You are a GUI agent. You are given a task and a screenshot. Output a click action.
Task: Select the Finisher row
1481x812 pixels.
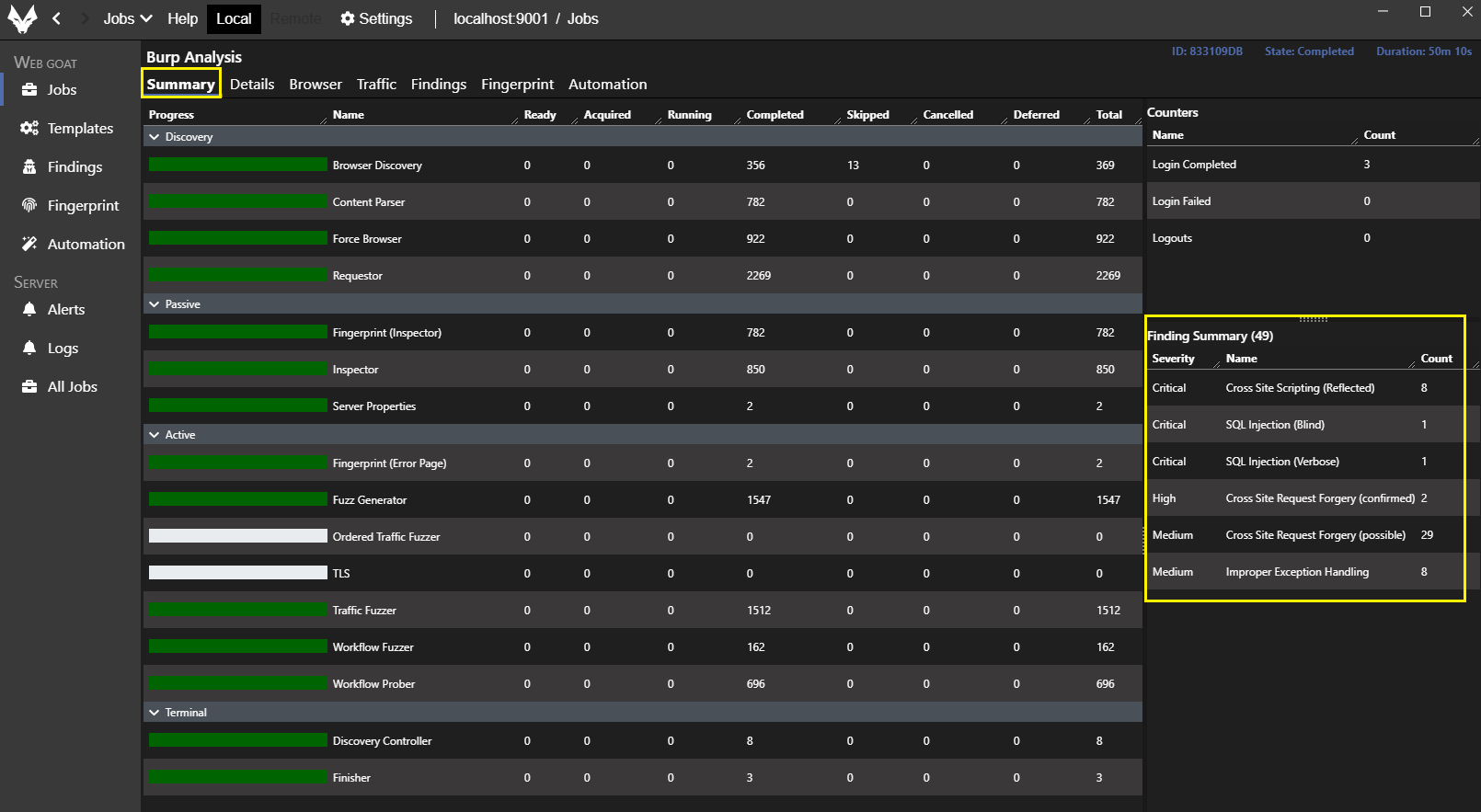click(x=642, y=778)
